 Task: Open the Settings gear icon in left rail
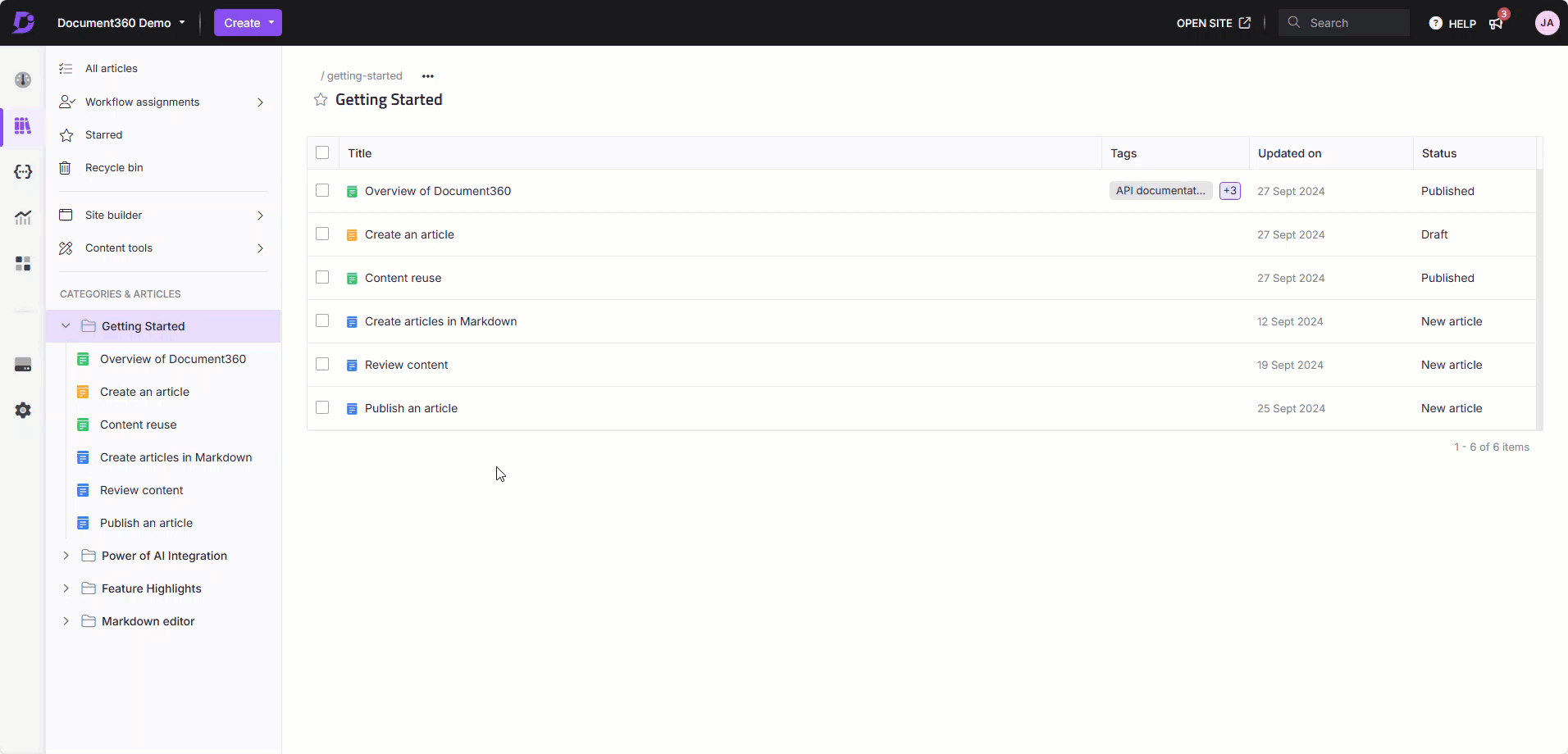click(23, 410)
